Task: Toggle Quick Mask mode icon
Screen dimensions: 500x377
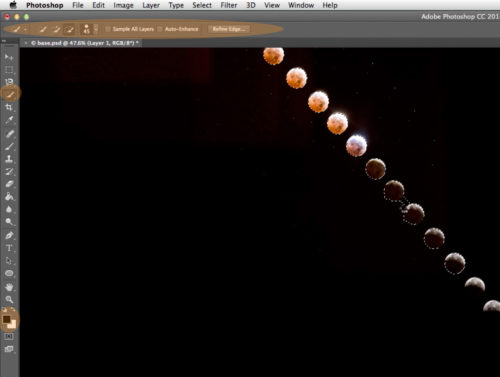Action: tap(9, 336)
